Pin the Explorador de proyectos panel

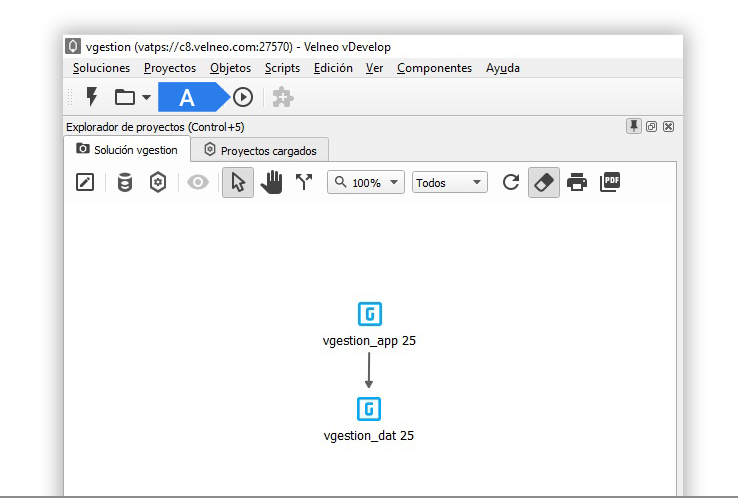click(634, 126)
